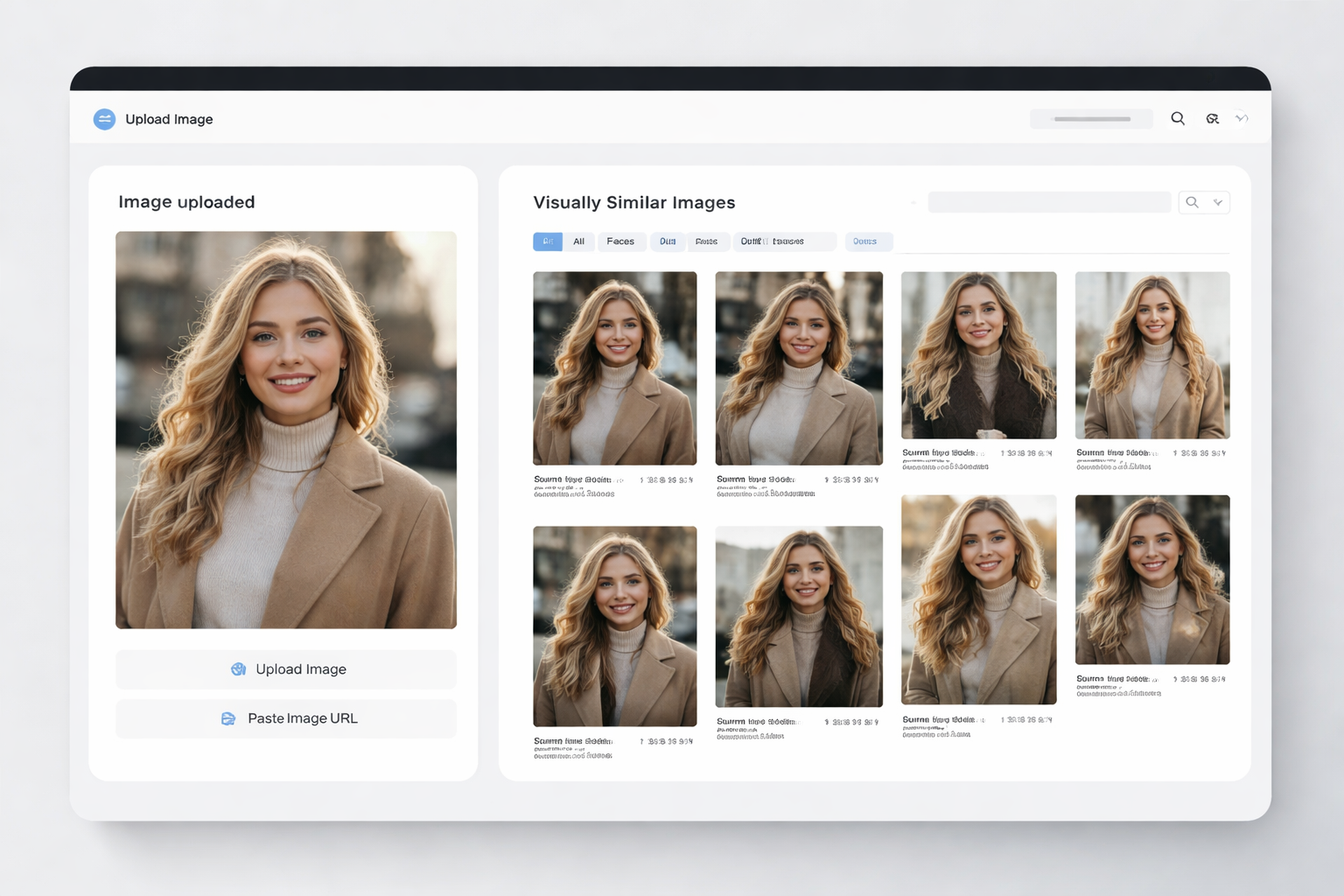
Task: Click the blue app logo beside Upload Image
Action: click(104, 119)
